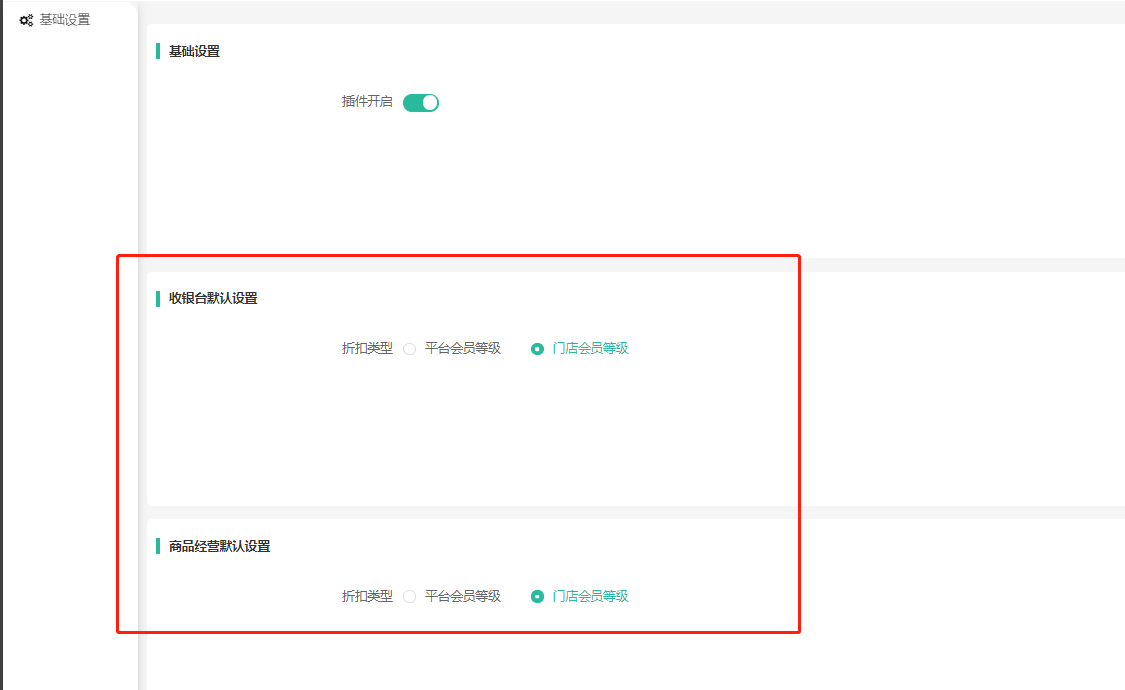This screenshot has width=1125, height=690.
Task: Toggle the 插件开启 switch
Action: point(421,102)
